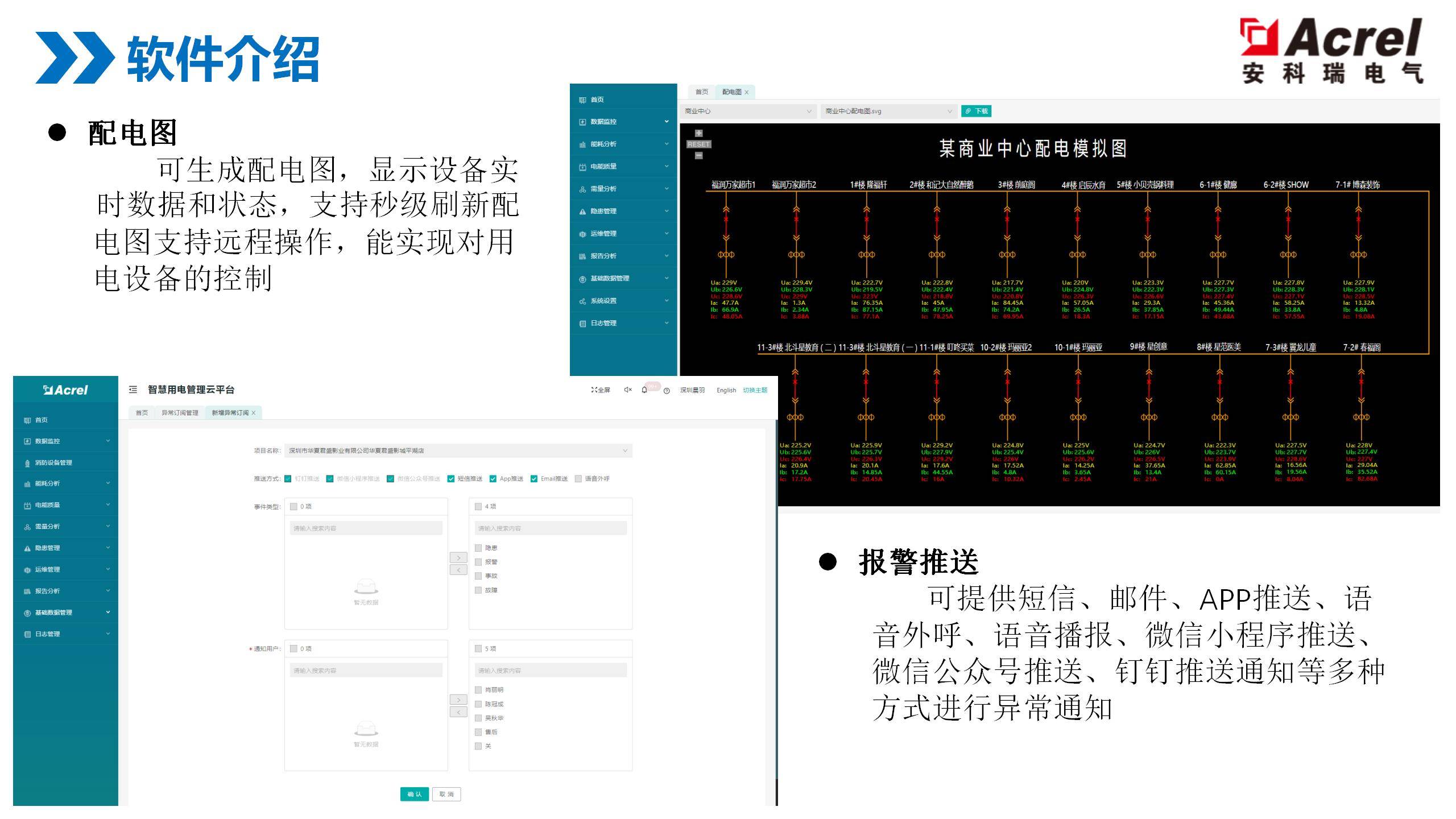The height and width of the screenshot is (819, 1456).
Task: Open the notification bell icon
Action: 644,390
